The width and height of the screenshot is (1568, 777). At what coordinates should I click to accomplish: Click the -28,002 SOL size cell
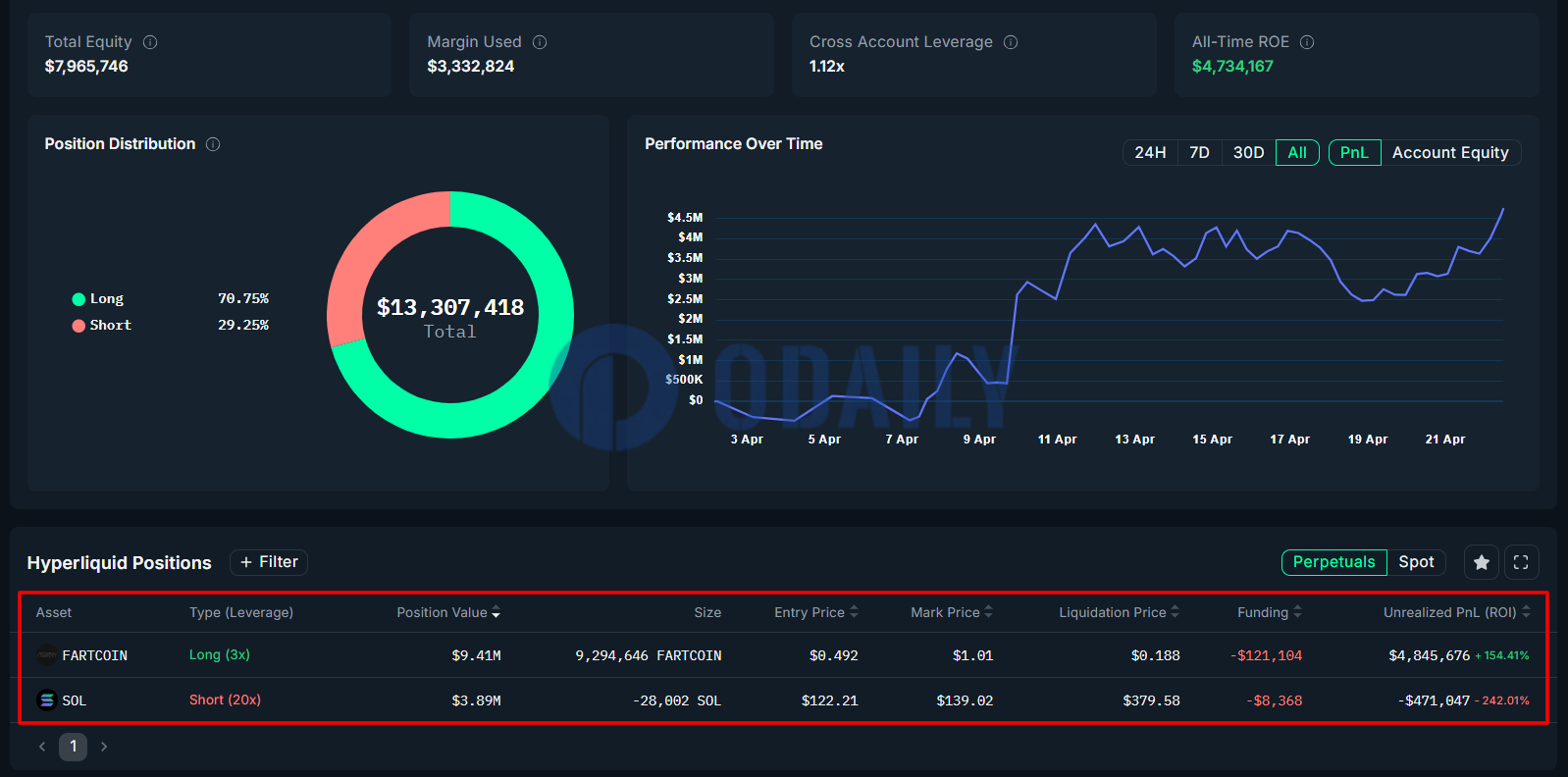pos(677,700)
